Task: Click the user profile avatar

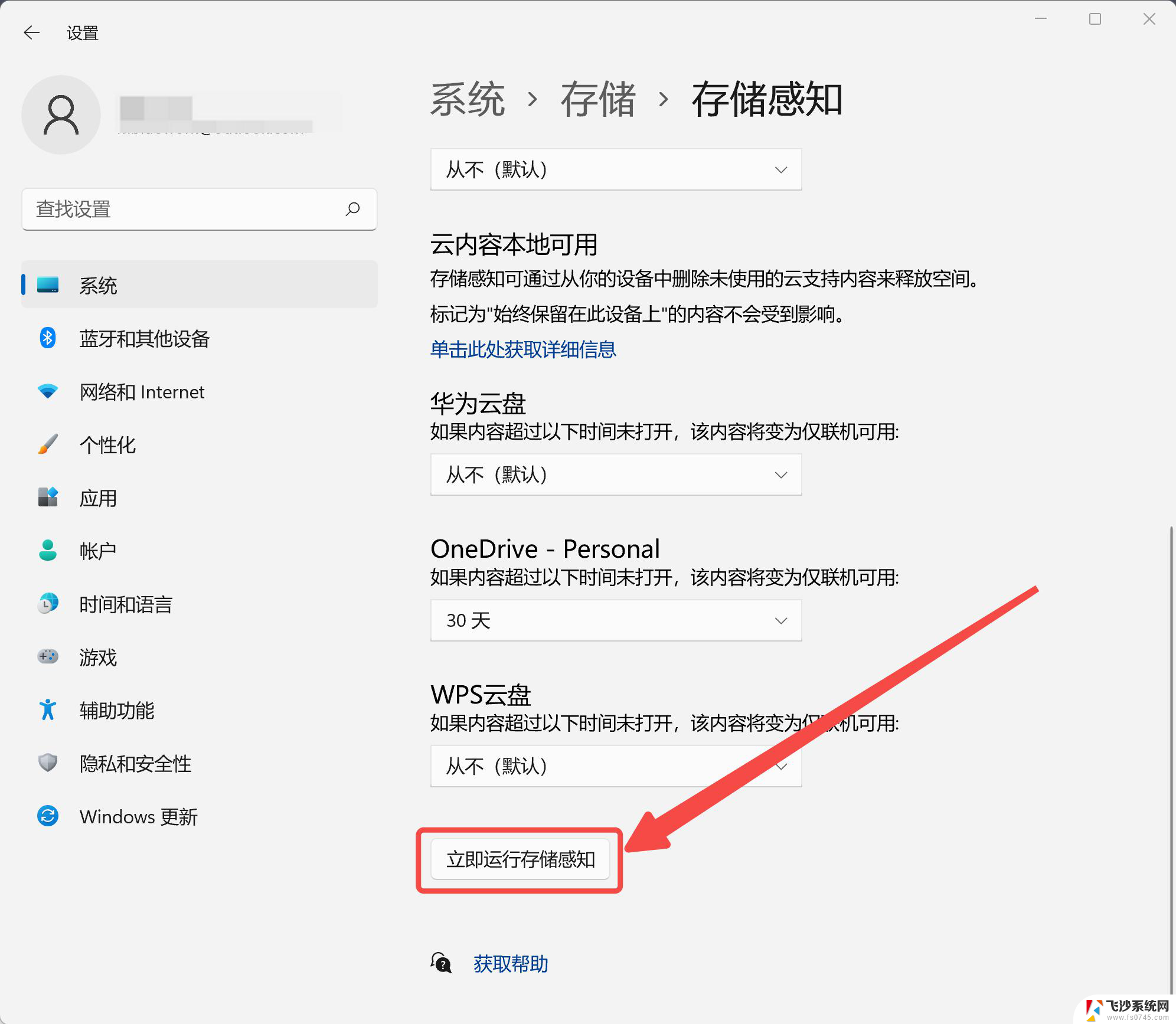Action: click(x=61, y=114)
